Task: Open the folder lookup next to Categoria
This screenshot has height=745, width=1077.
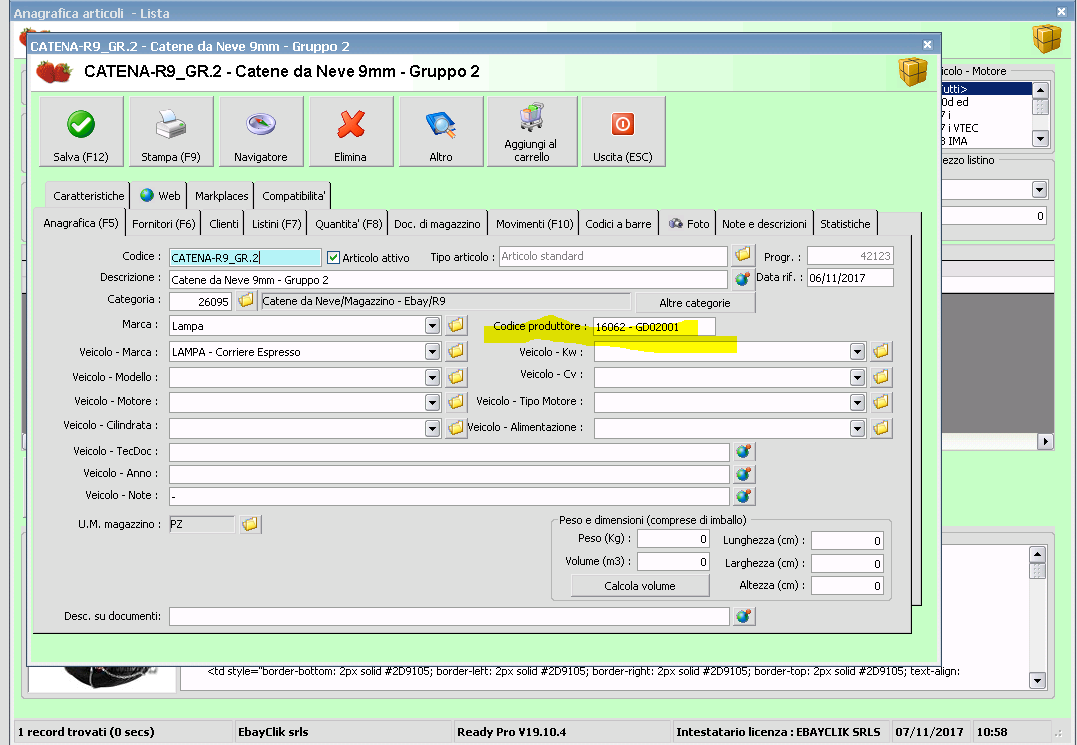Action: pyautogui.click(x=246, y=301)
